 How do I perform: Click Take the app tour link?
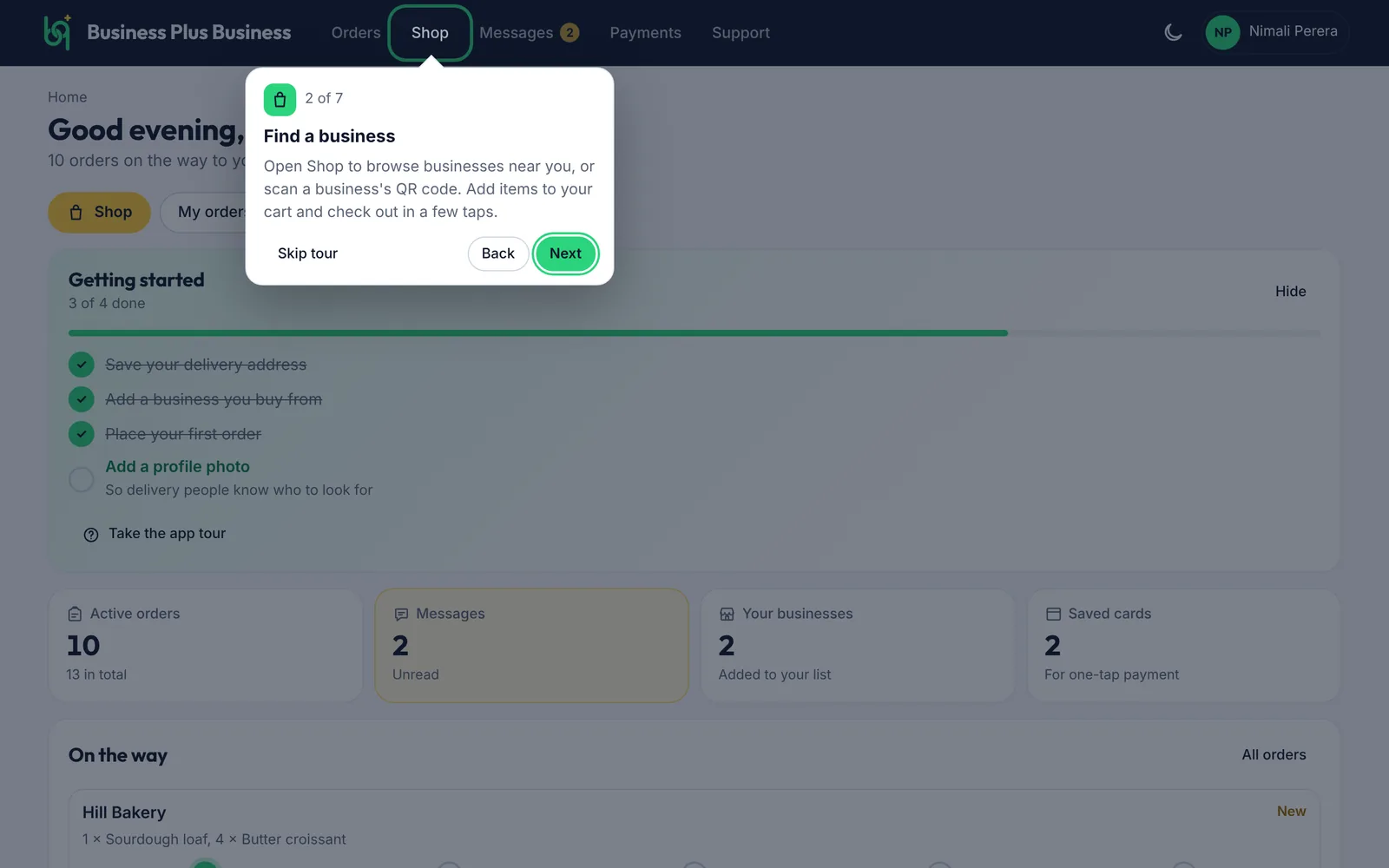pos(167,534)
